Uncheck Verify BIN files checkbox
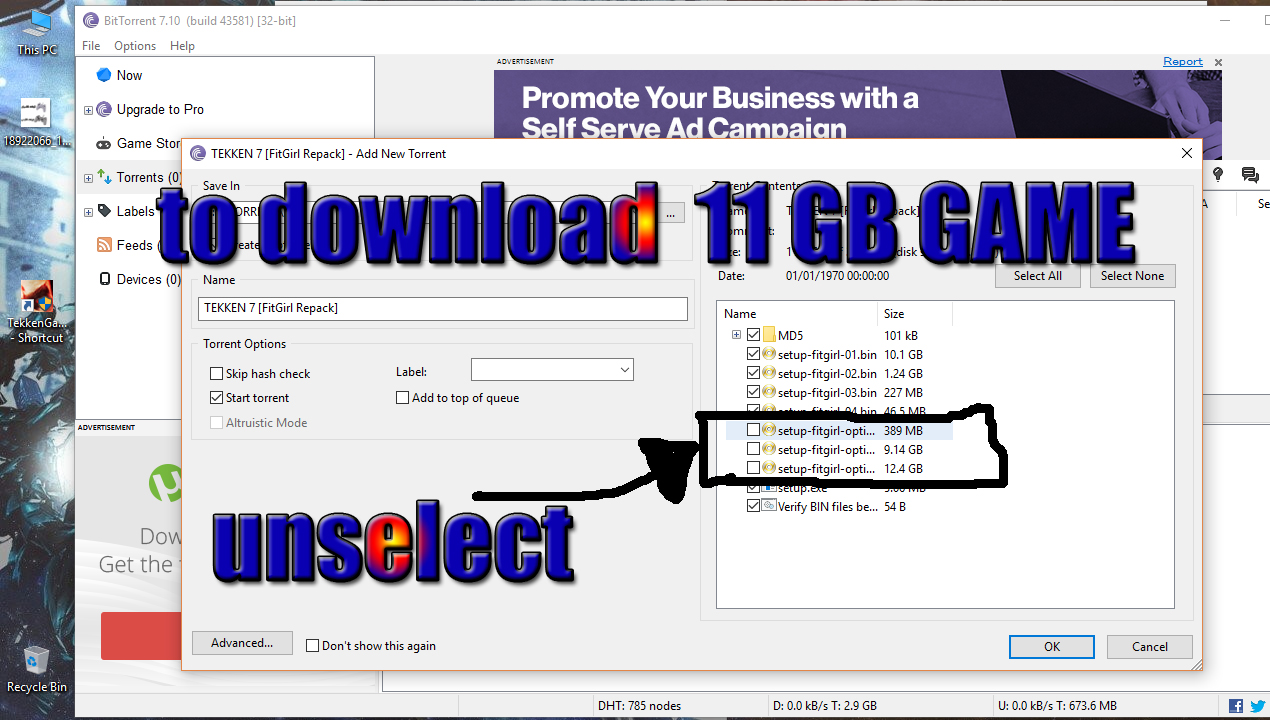 pyautogui.click(x=753, y=506)
